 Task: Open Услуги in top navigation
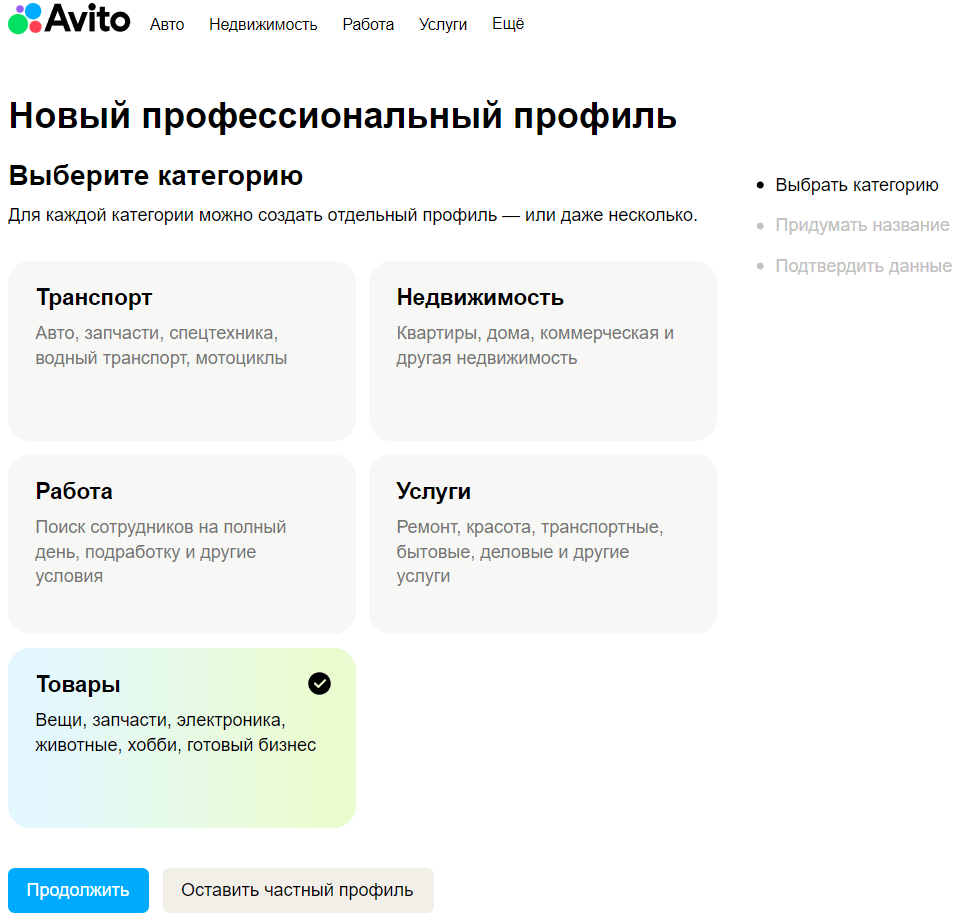click(x=443, y=25)
